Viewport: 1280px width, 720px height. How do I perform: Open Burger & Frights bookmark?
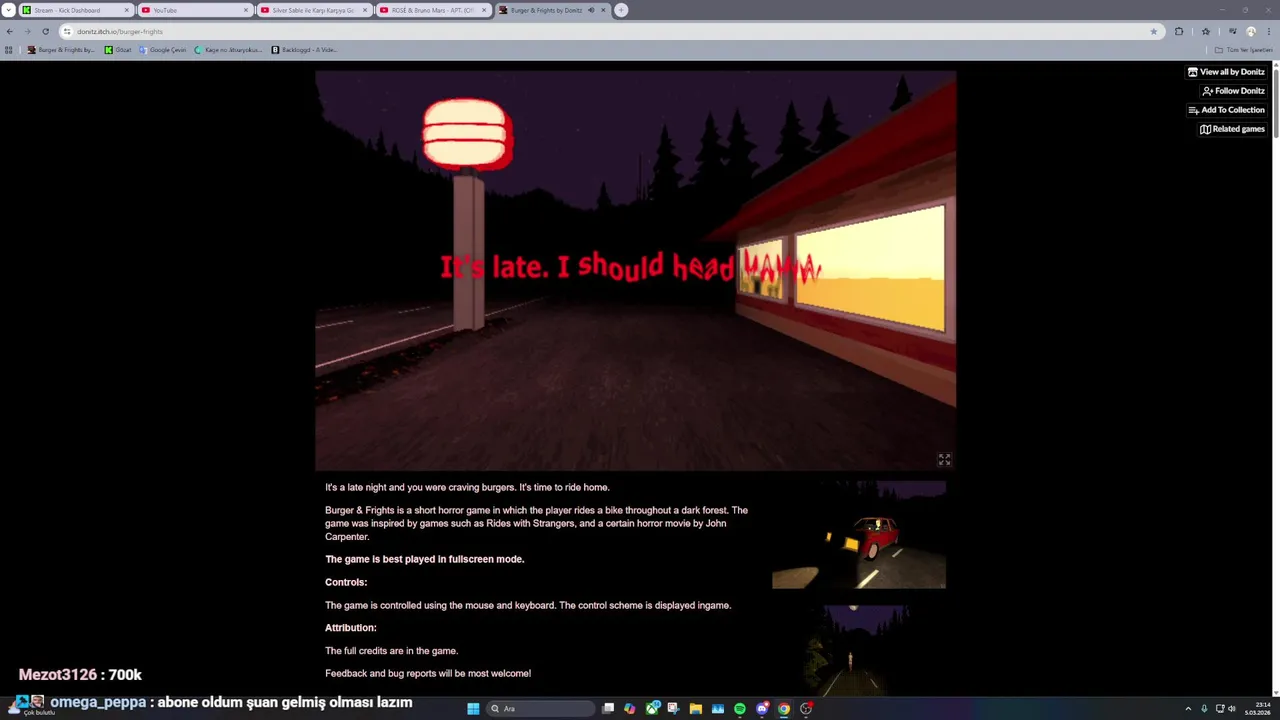click(61, 50)
